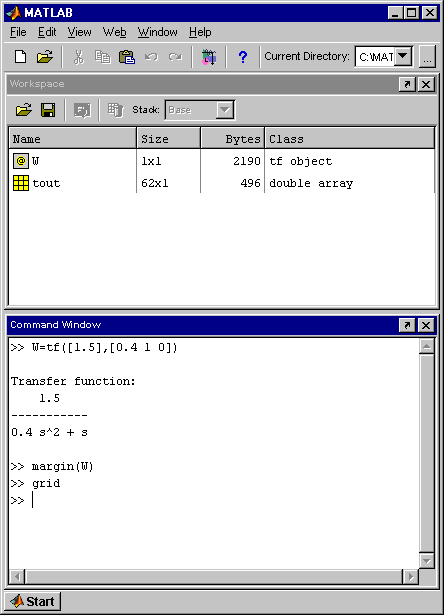Undock the Workspace panel

pos(407,84)
